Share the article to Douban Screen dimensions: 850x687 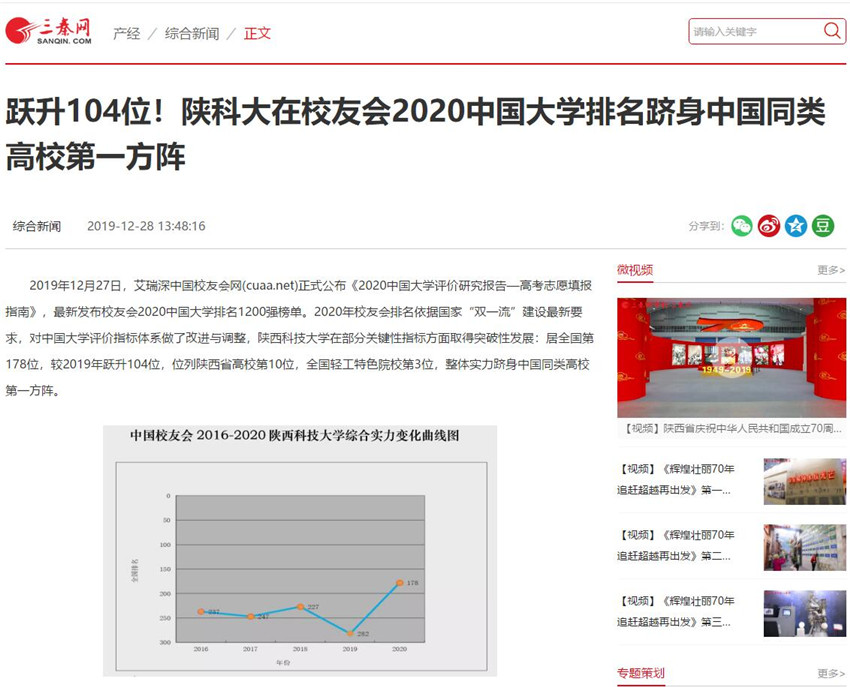point(822,226)
